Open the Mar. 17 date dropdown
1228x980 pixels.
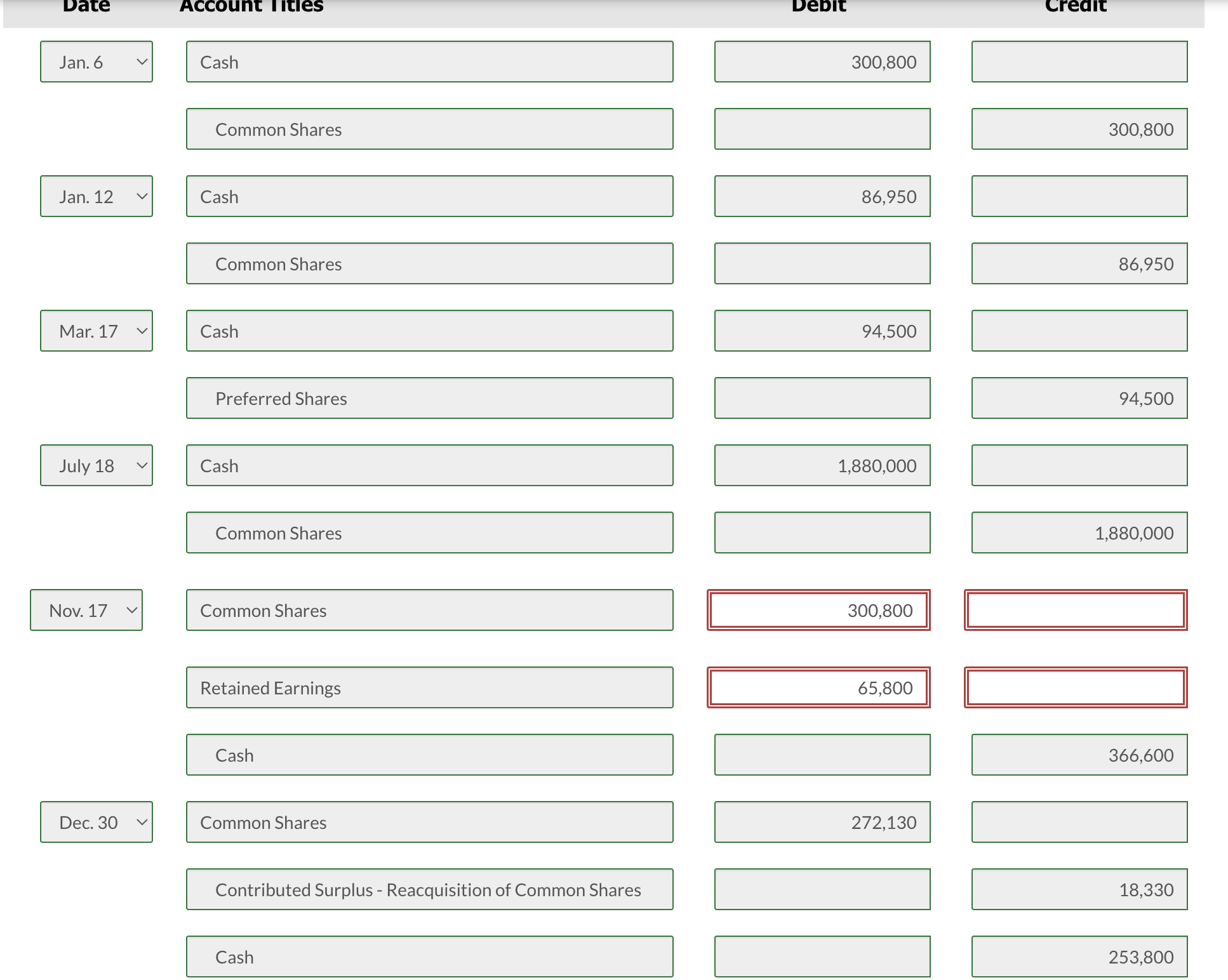96,331
